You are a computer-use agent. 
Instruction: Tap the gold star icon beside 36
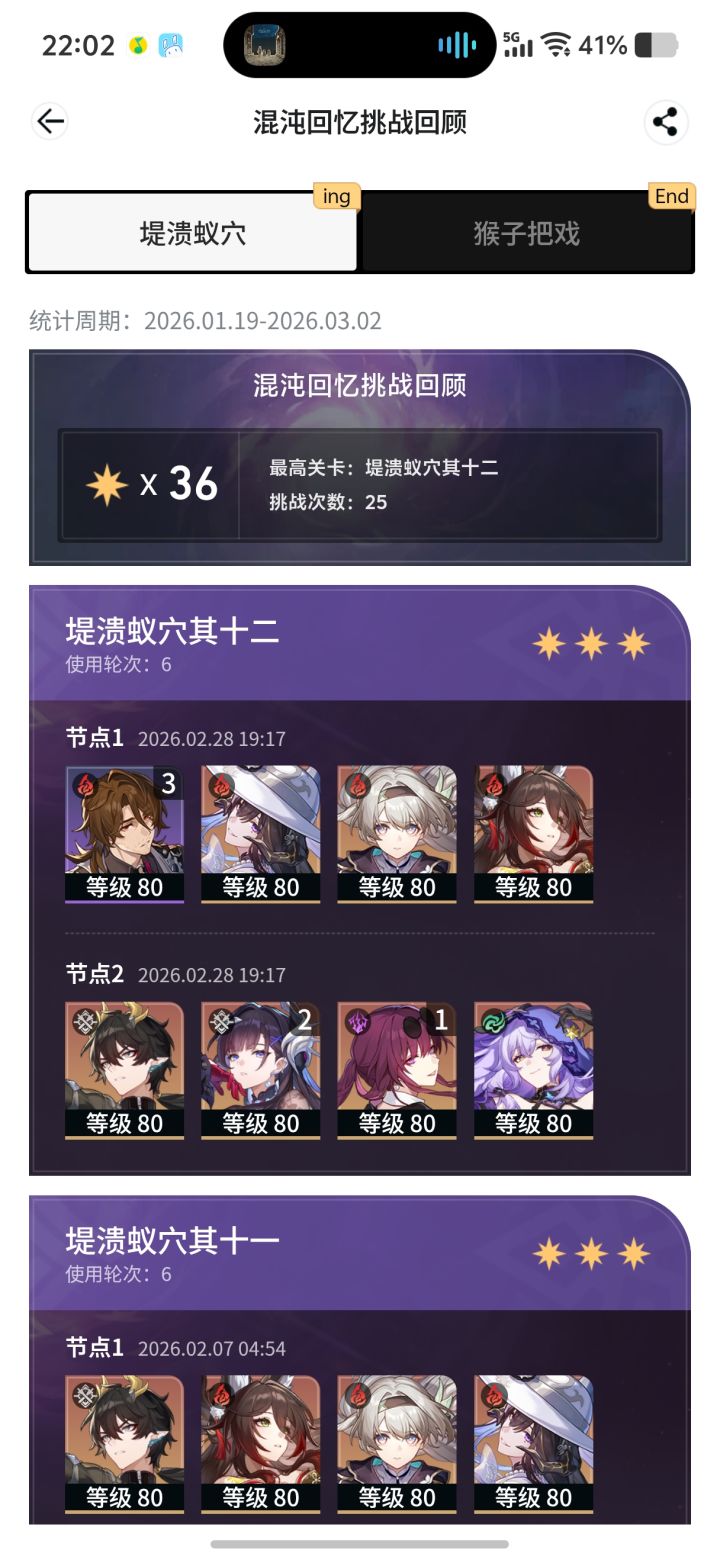(107, 485)
